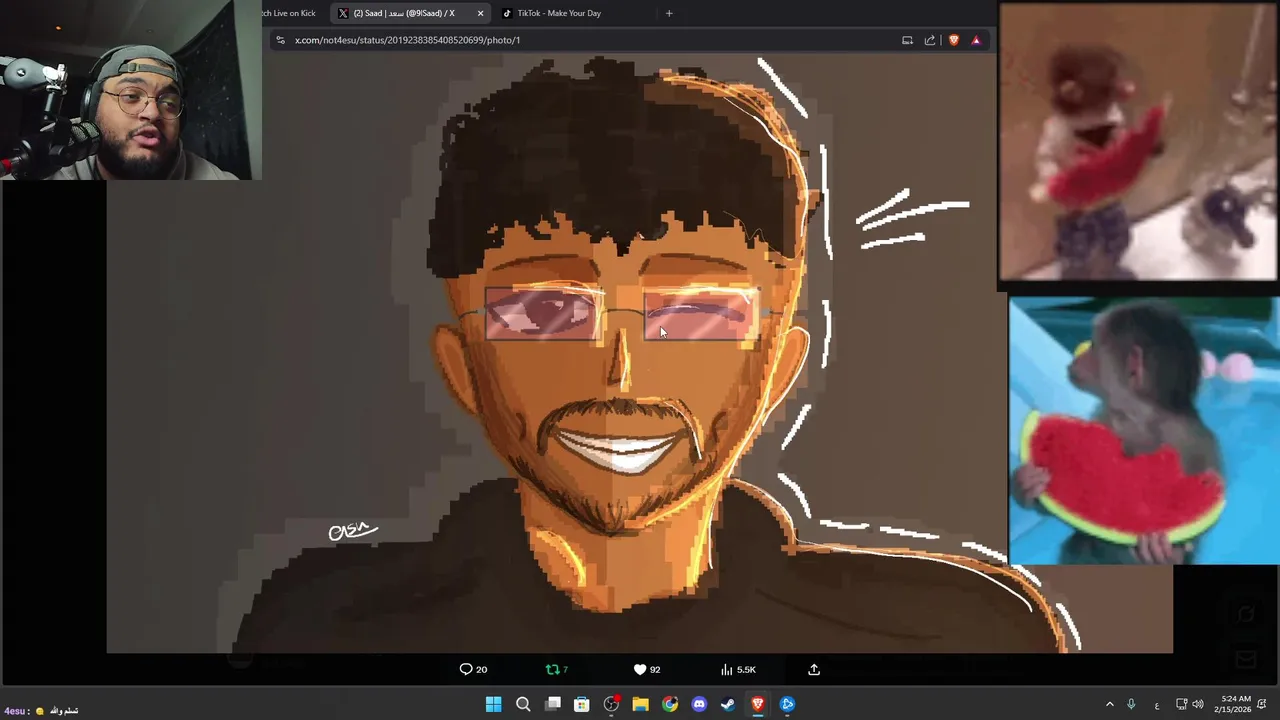
Task: Open the Windows Start menu
Action: 494,704
